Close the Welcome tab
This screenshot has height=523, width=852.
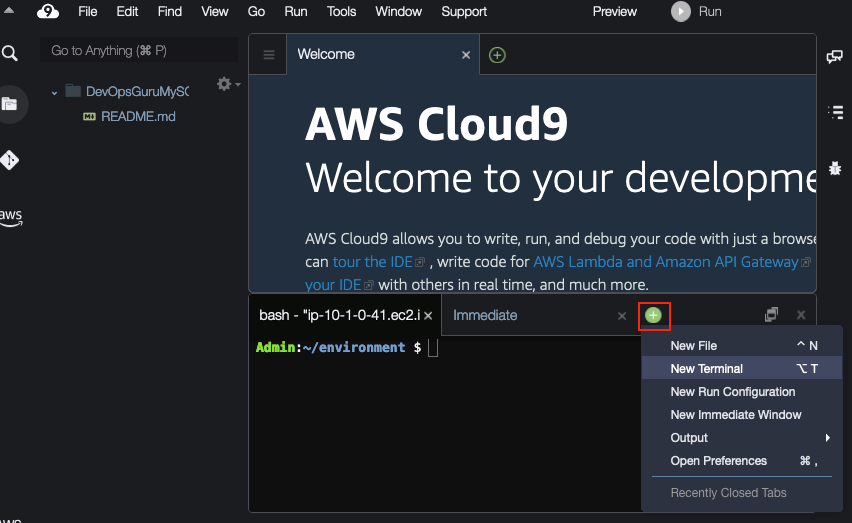pyautogui.click(x=466, y=55)
